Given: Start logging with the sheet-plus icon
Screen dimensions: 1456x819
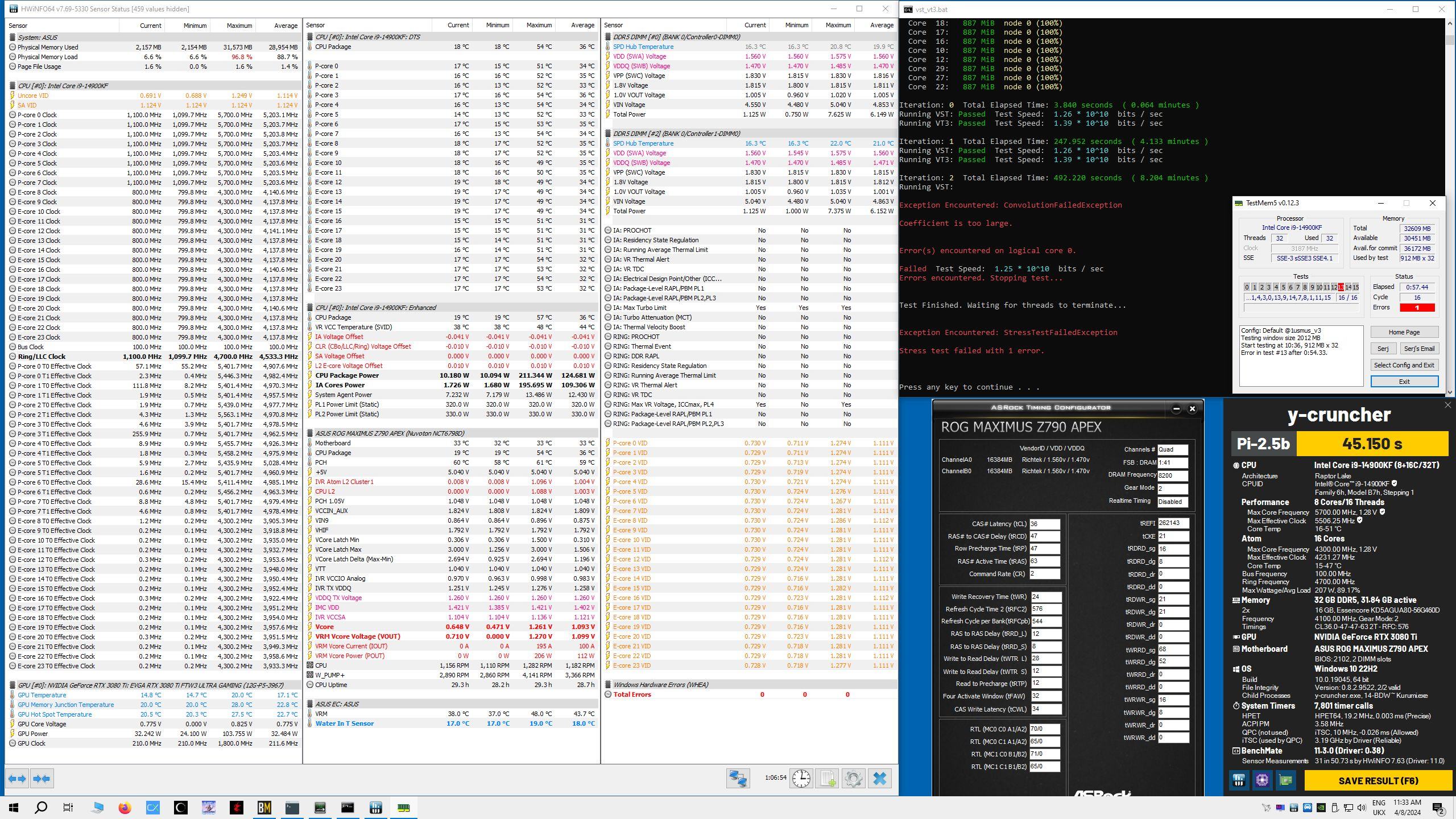Looking at the screenshot, I should coord(828,779).
